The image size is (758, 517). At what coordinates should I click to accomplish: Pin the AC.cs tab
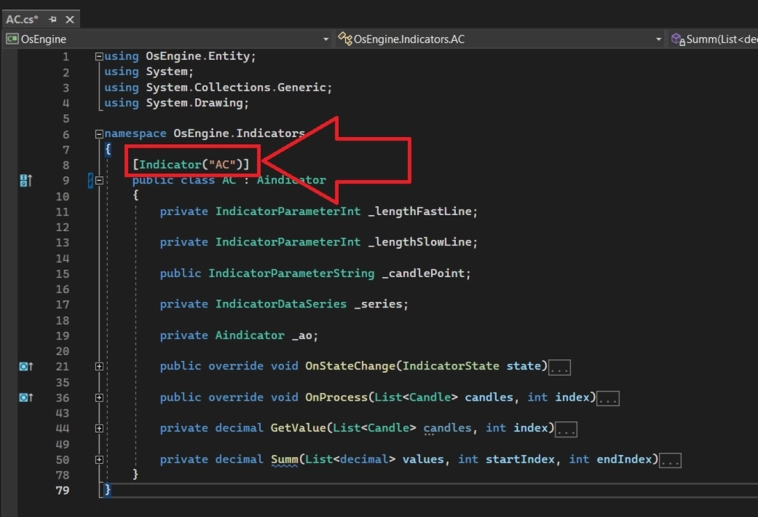(53, 19)
